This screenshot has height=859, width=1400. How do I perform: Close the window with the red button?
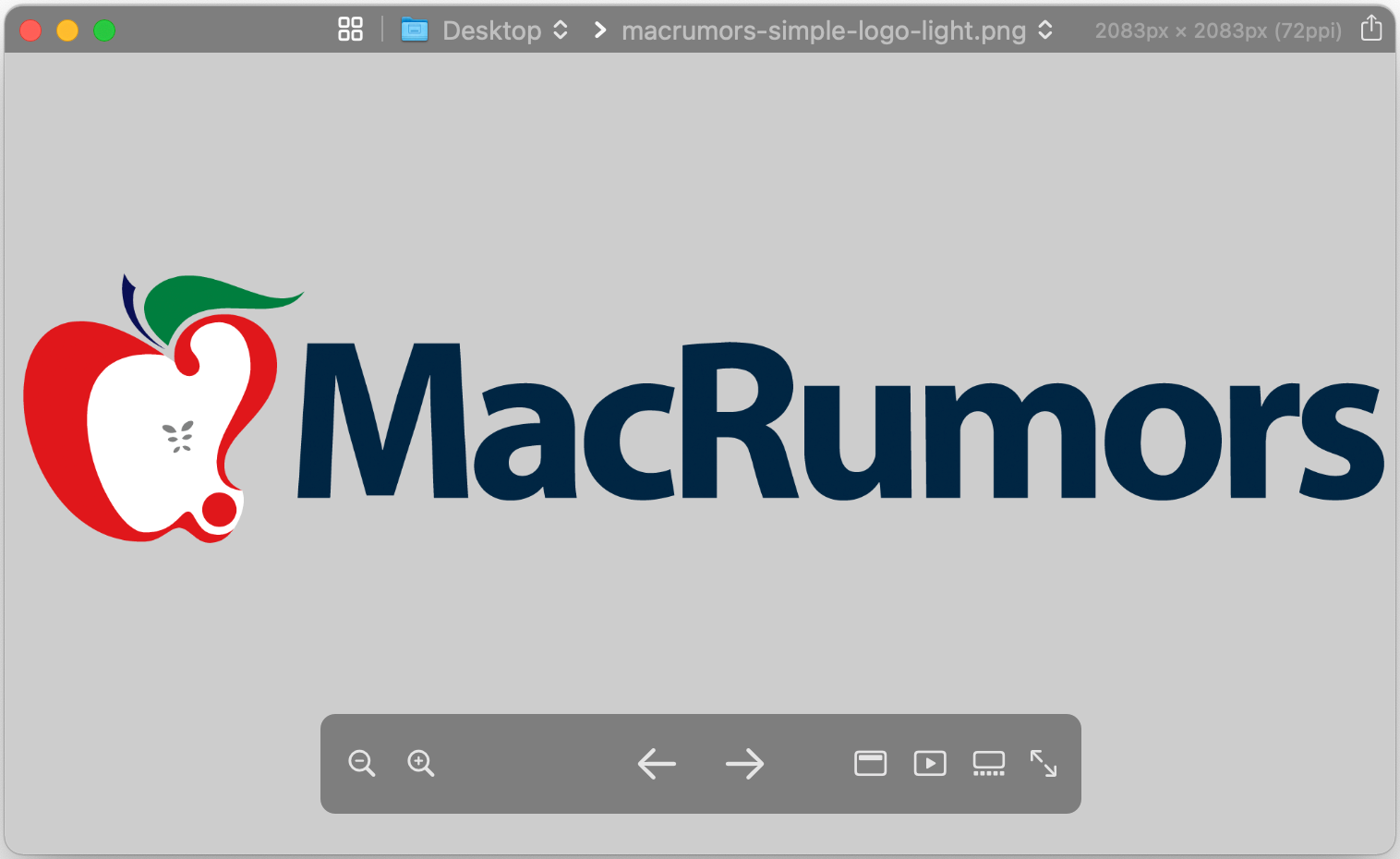pyautogui.click(x=30, y=30)
